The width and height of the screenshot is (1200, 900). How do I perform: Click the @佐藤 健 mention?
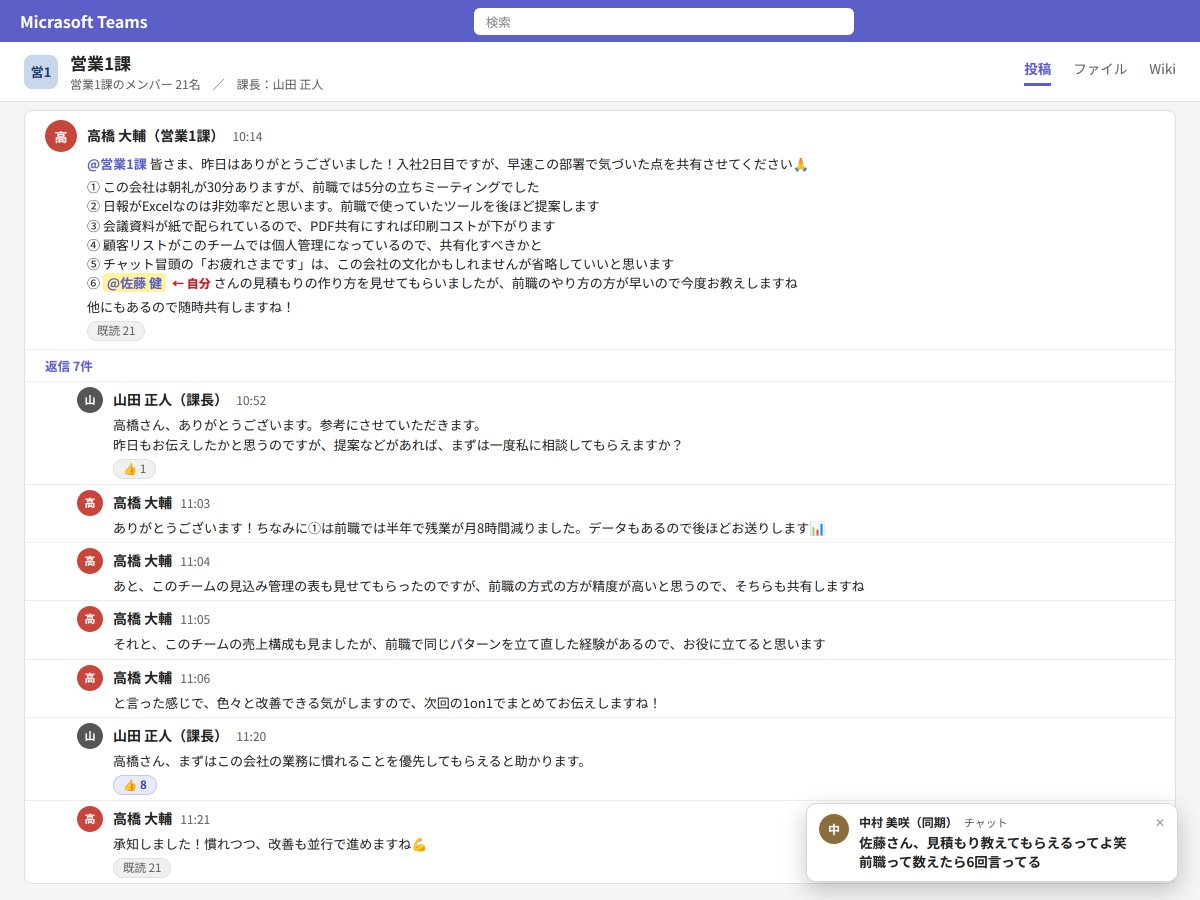point(135,283)
